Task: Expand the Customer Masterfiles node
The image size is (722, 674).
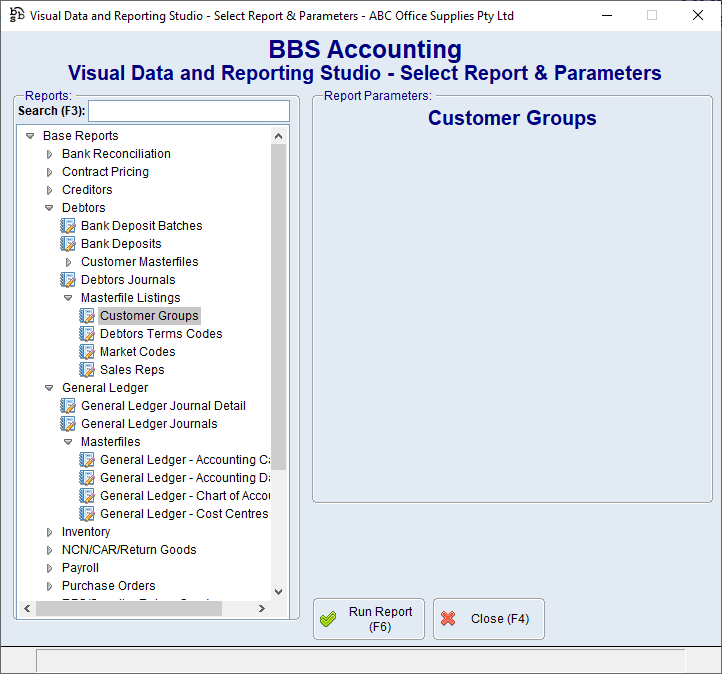Action: click(69, 262)
